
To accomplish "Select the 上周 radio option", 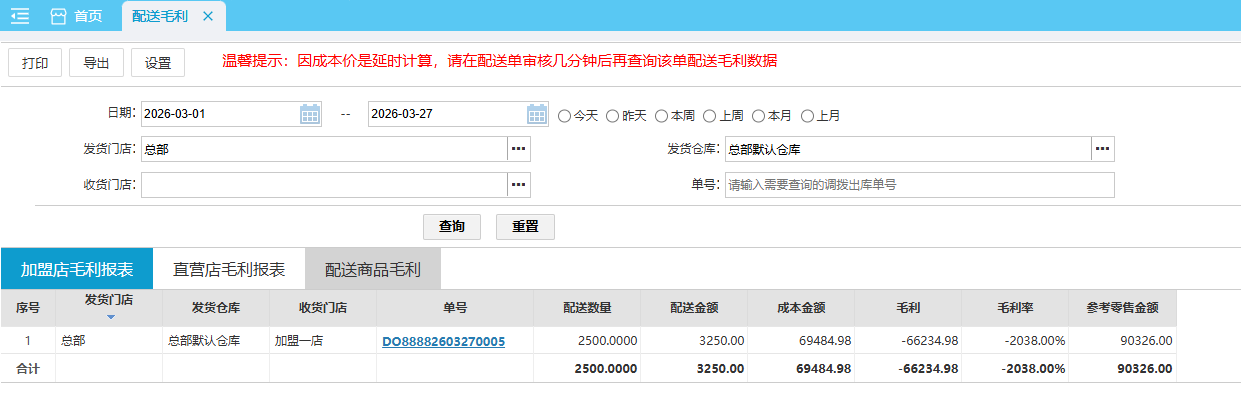I will click(710, 116).
